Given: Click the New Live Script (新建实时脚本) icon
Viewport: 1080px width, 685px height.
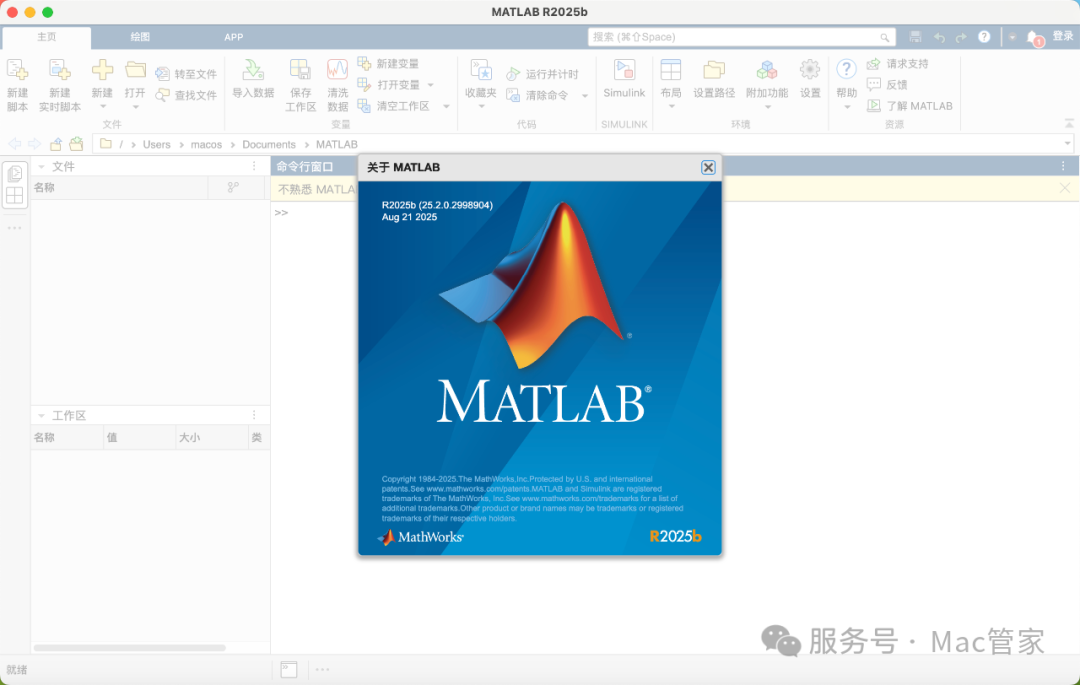Looking at the screenshot, I should (x=60, y=70).
